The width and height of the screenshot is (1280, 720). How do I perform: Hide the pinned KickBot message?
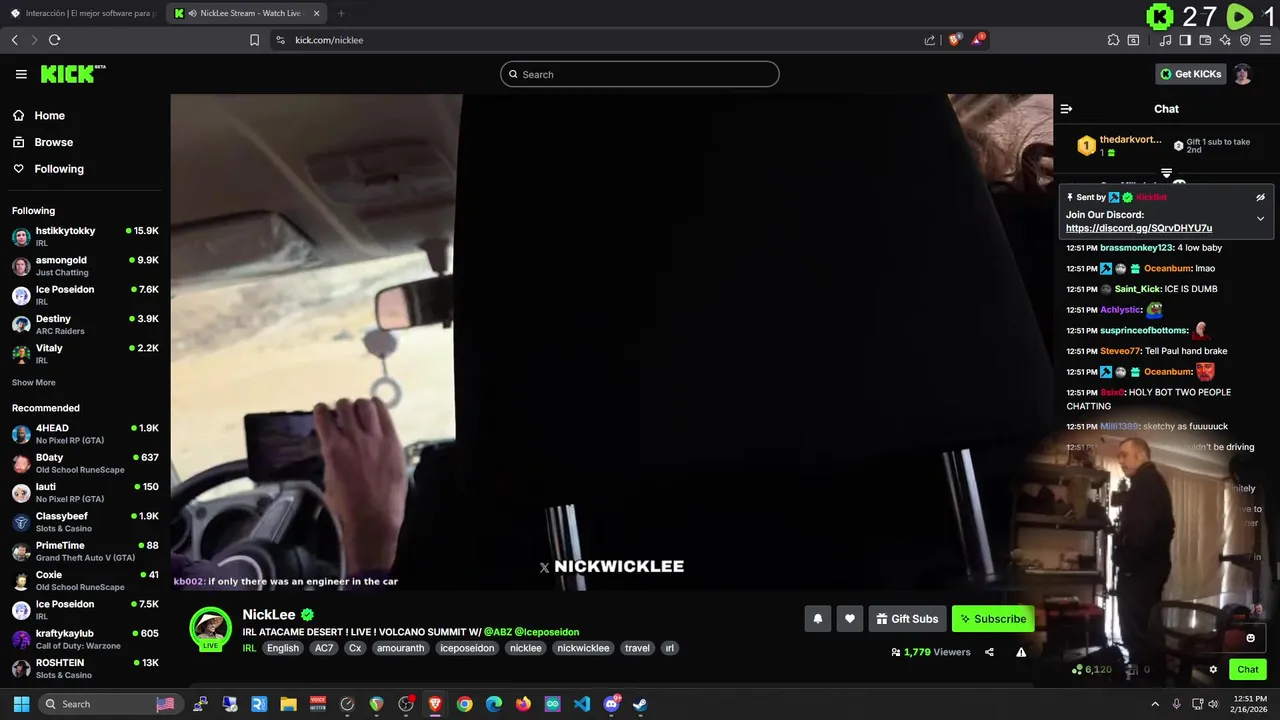pos(1260,197)
